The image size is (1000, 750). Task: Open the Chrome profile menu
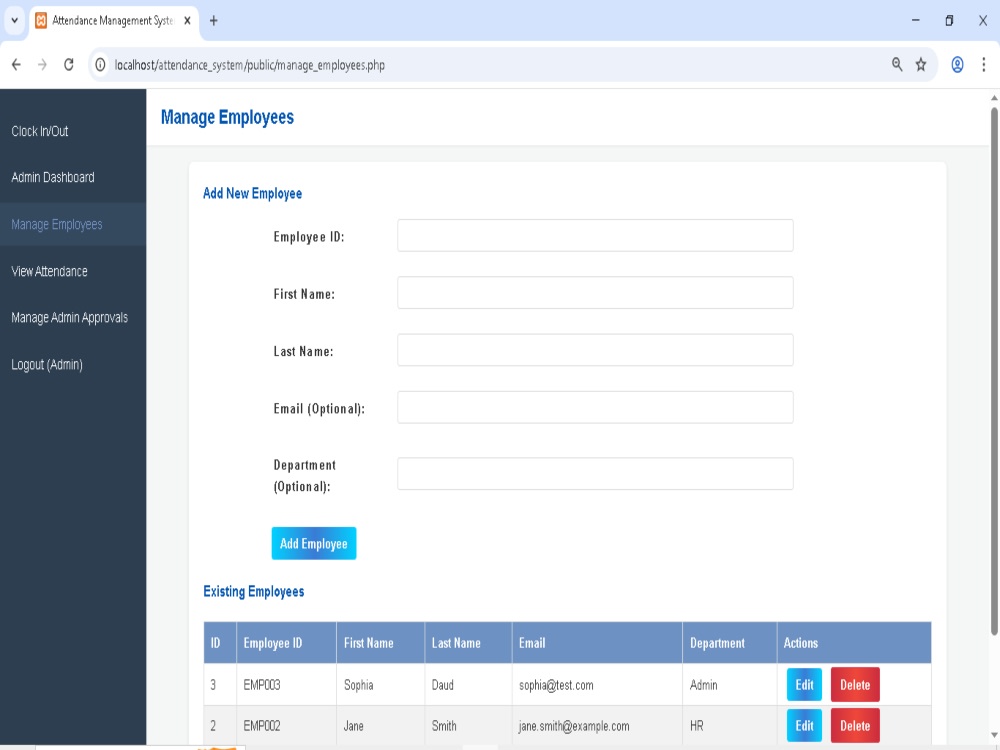point(957,64)
